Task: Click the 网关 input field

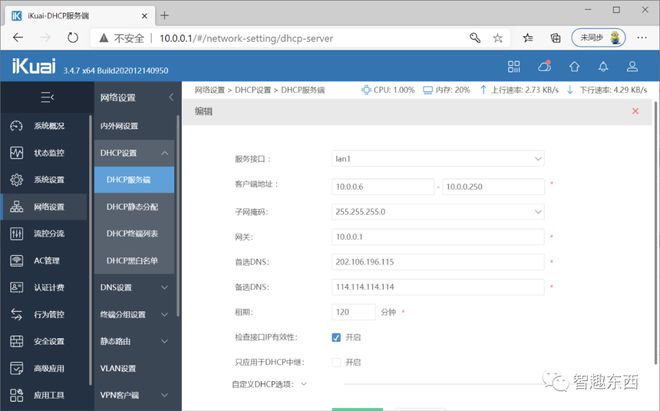Action: (437, 238)
